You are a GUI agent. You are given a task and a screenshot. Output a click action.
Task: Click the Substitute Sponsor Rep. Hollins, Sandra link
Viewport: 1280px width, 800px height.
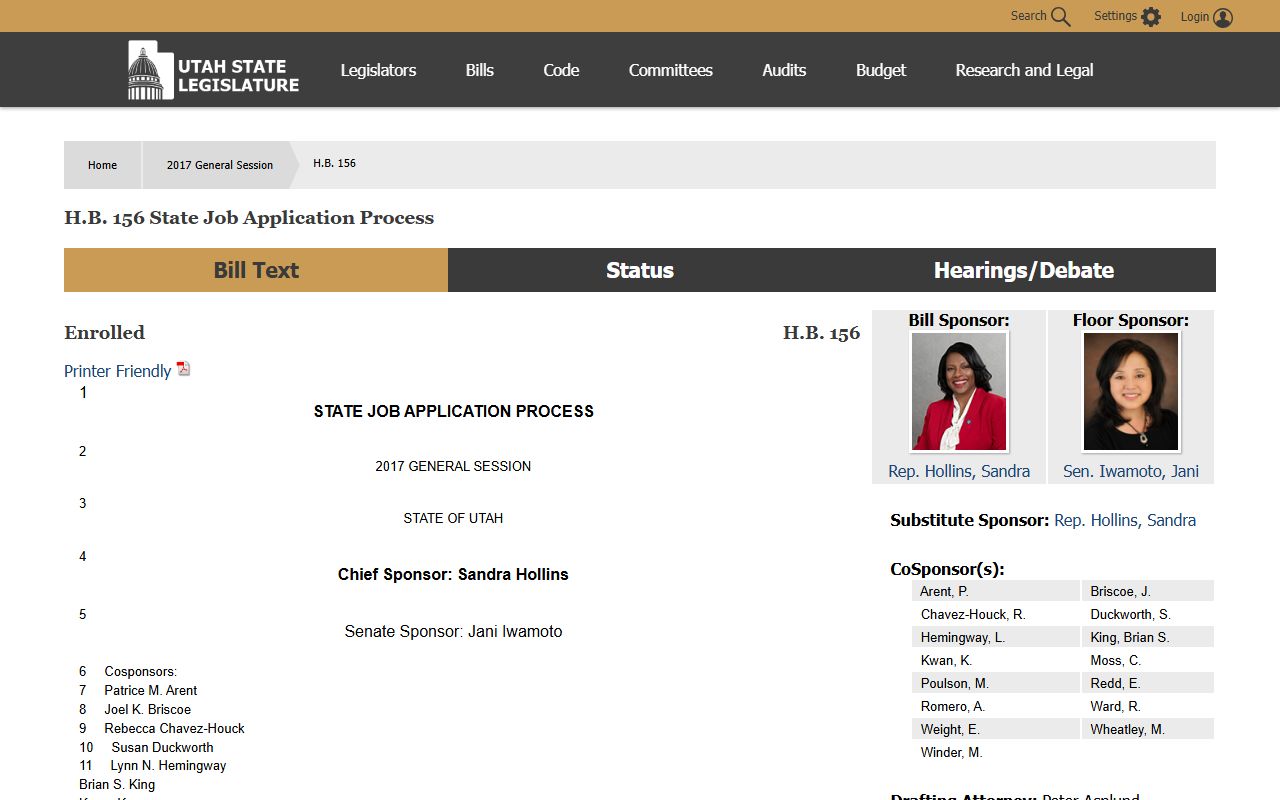click(1125, 520)
